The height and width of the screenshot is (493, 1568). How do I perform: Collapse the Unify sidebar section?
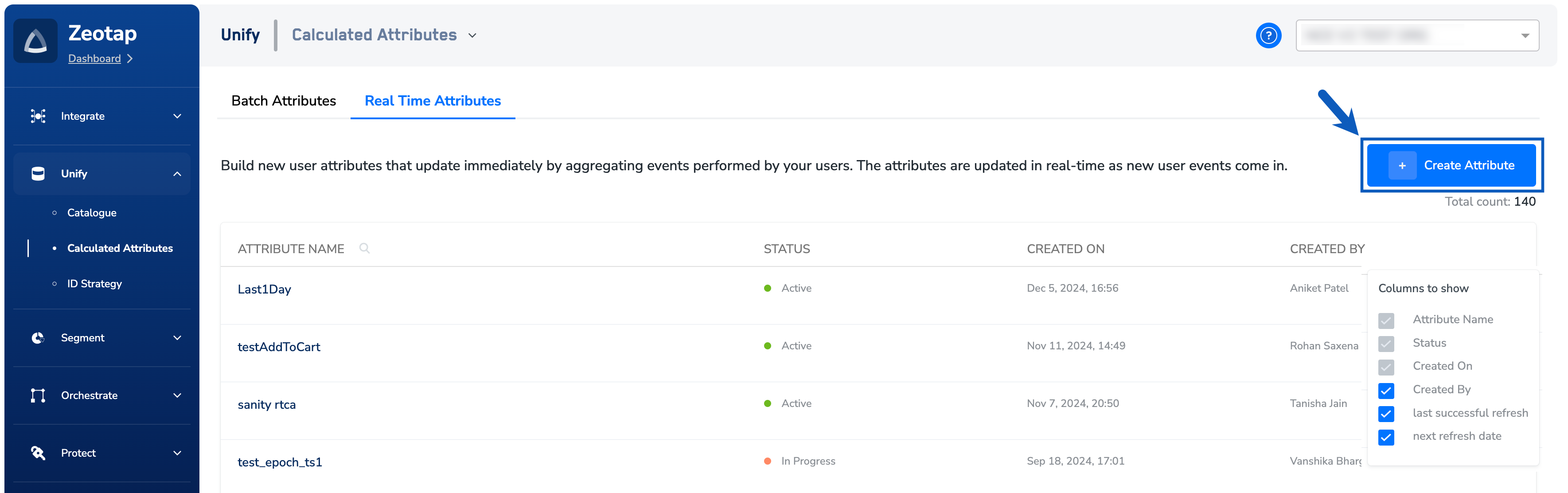[x=177, y=173]
